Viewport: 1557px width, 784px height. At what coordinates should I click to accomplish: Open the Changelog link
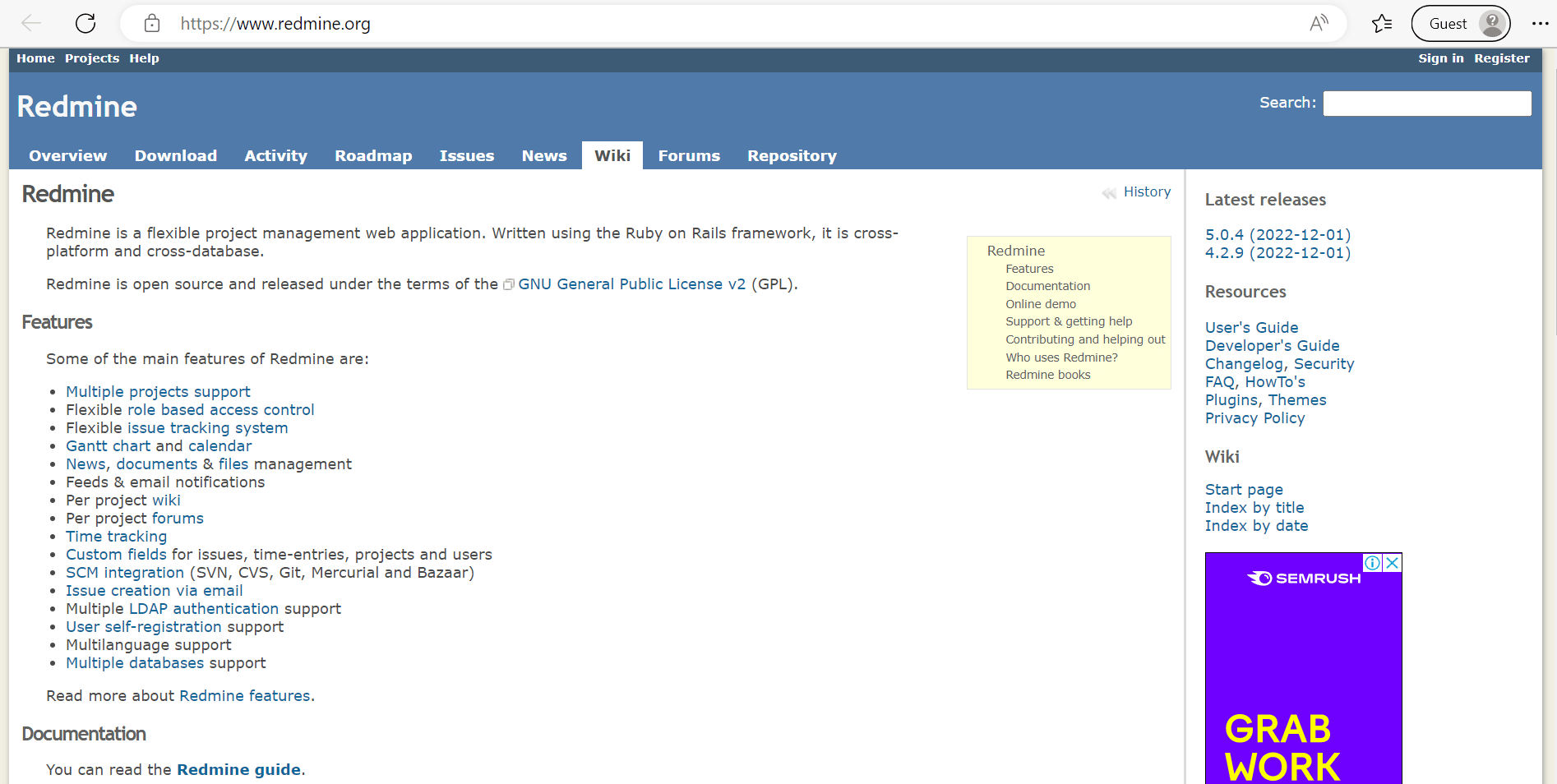[1244, 364]
